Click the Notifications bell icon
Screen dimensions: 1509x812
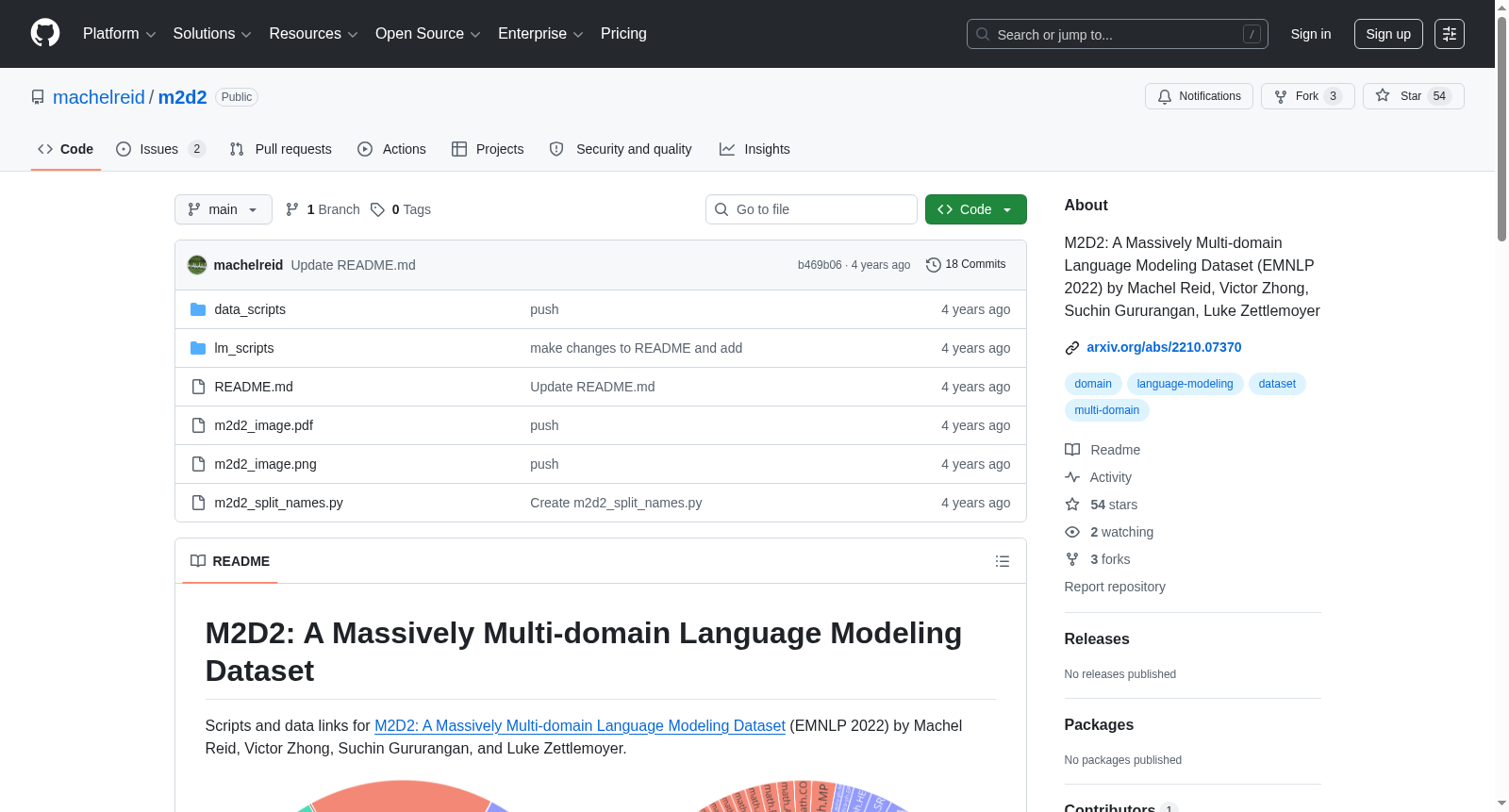tap(1165, 96)
